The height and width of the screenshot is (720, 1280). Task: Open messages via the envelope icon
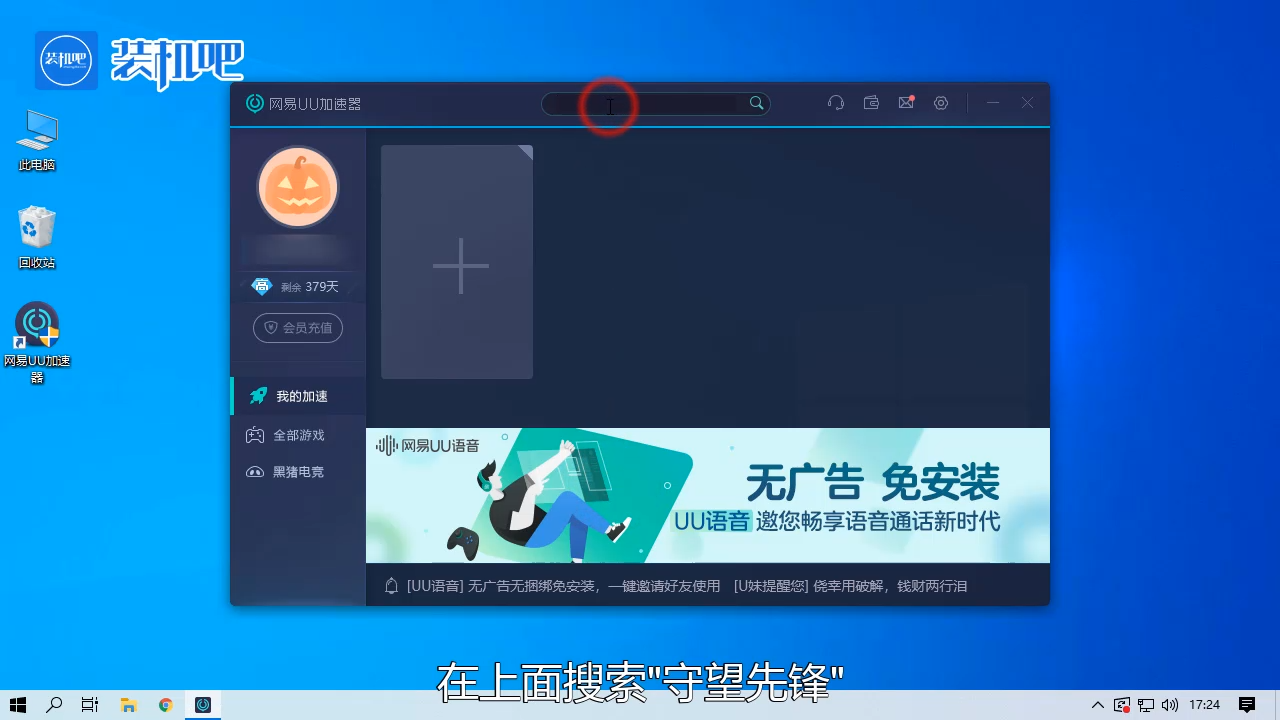point(906,103)
